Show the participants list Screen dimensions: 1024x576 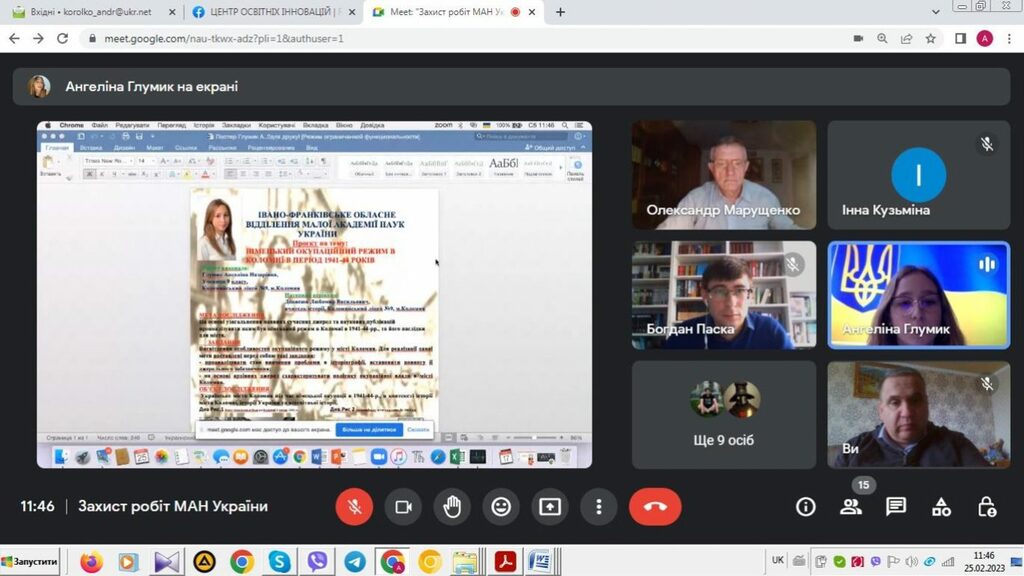point(851,506)
